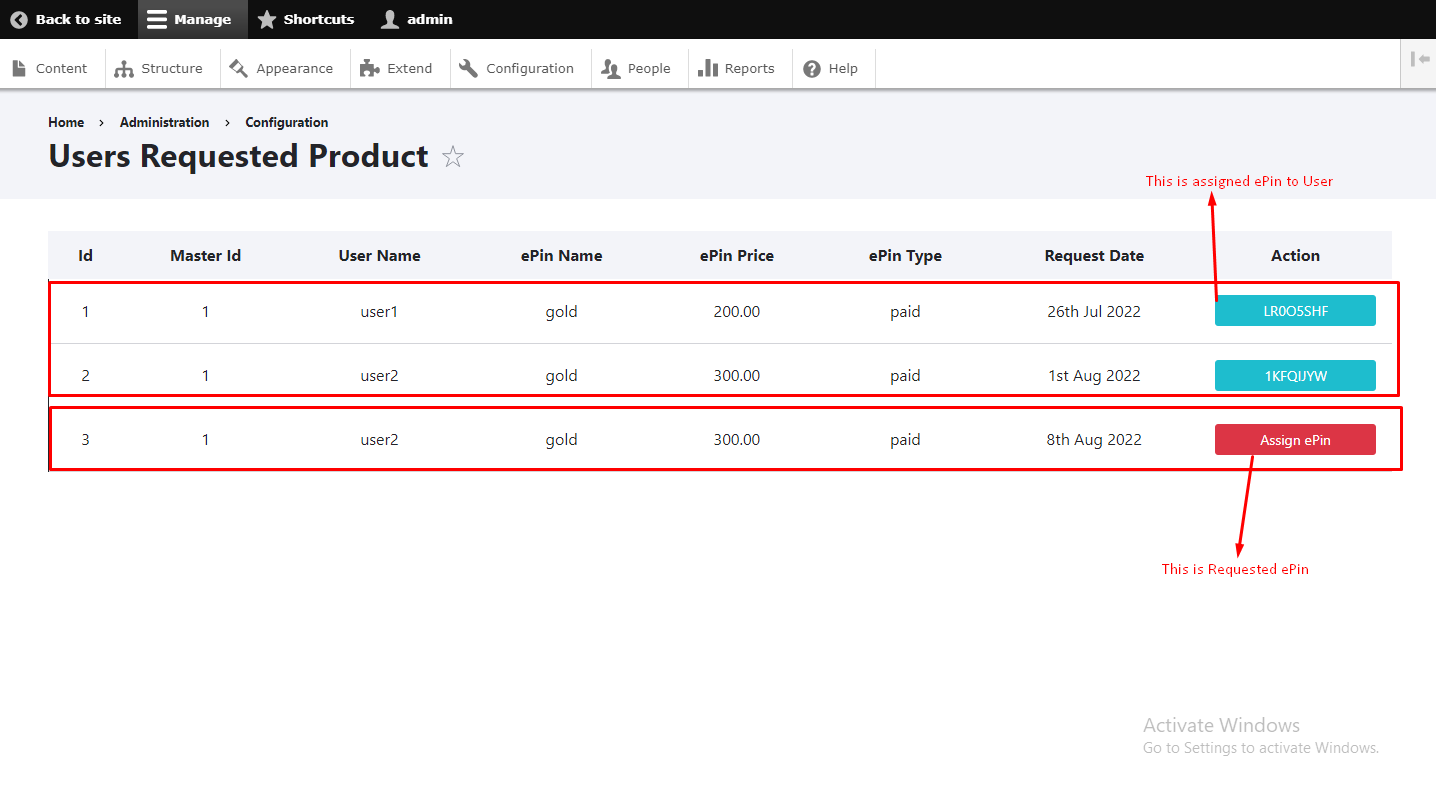Click the LR0O5SHF assigned ePin button
The height and width of the screenshot is (798, 1436).
pyautogui.click(x=1295, y=311)
